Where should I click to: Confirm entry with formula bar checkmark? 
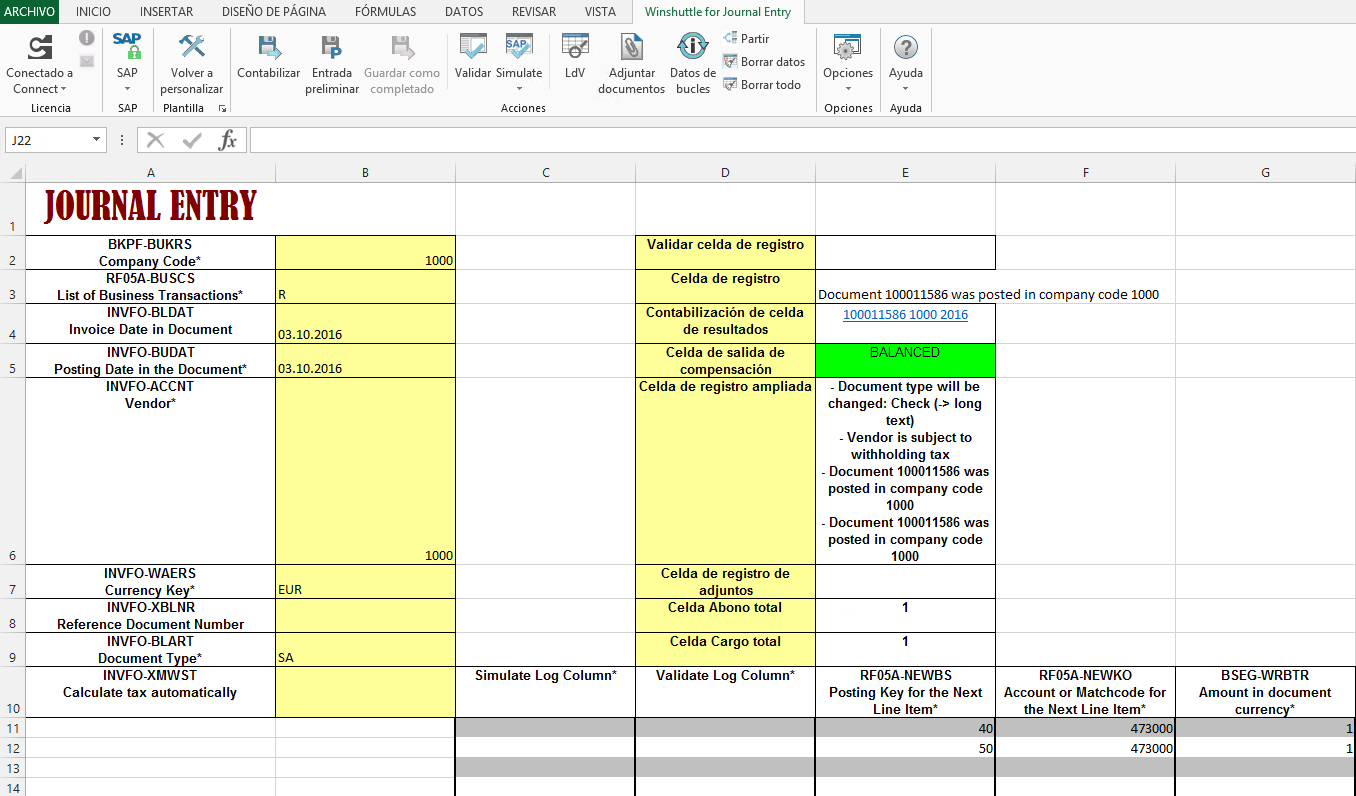coord(192,140)
